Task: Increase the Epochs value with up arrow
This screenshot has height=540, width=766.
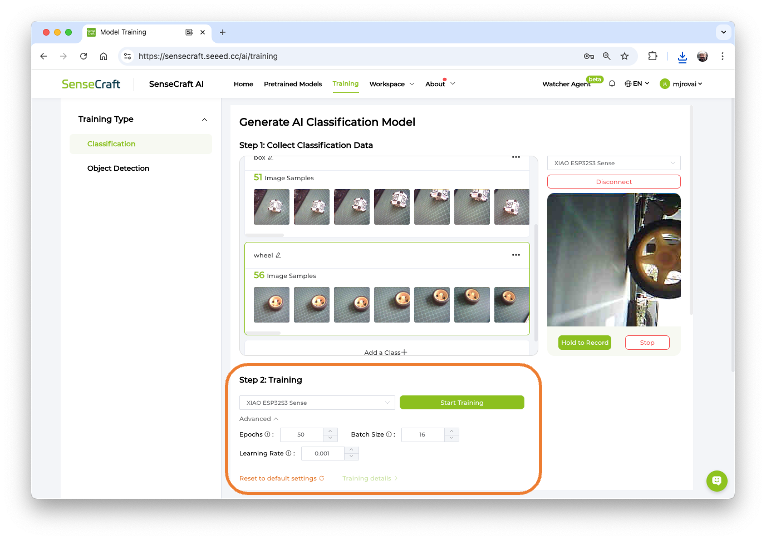Action: click(330, 431)
